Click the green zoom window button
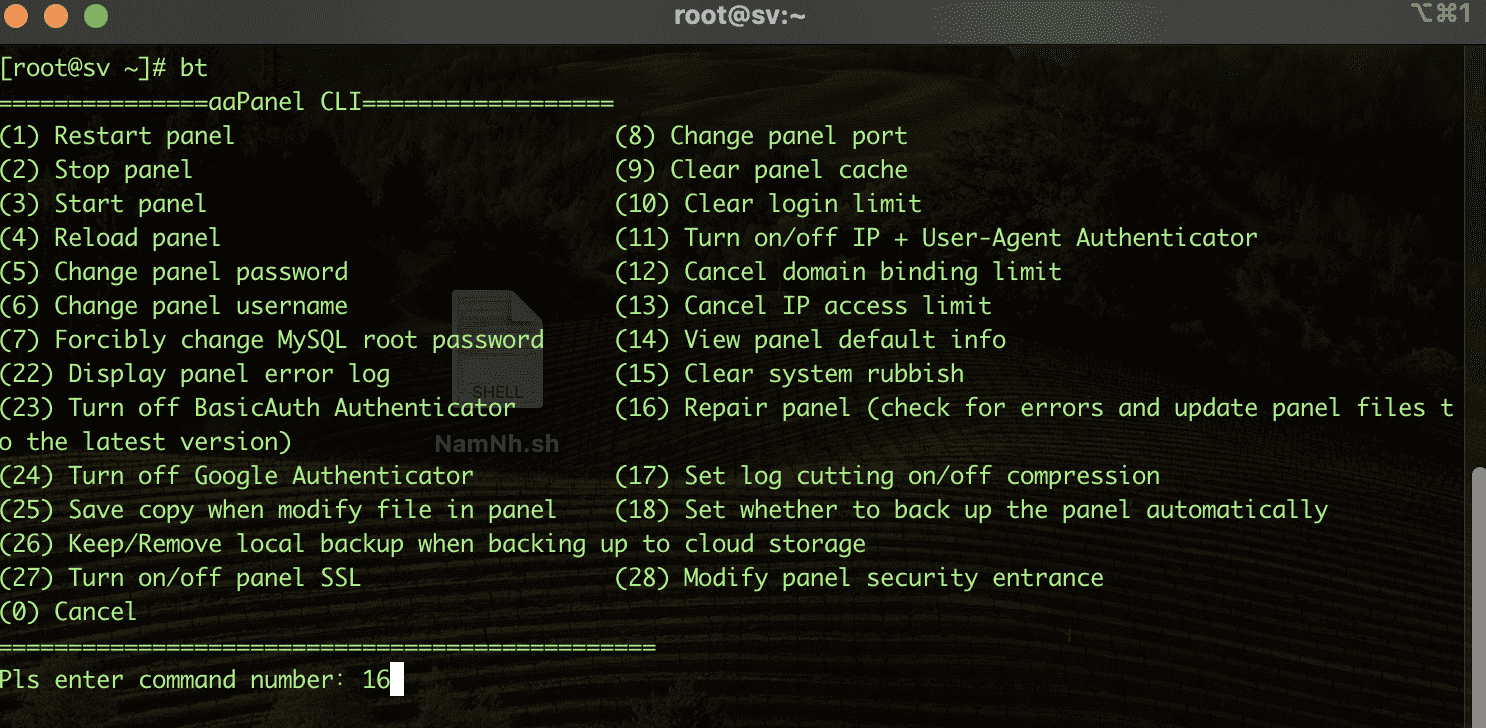 click(95, 16)
